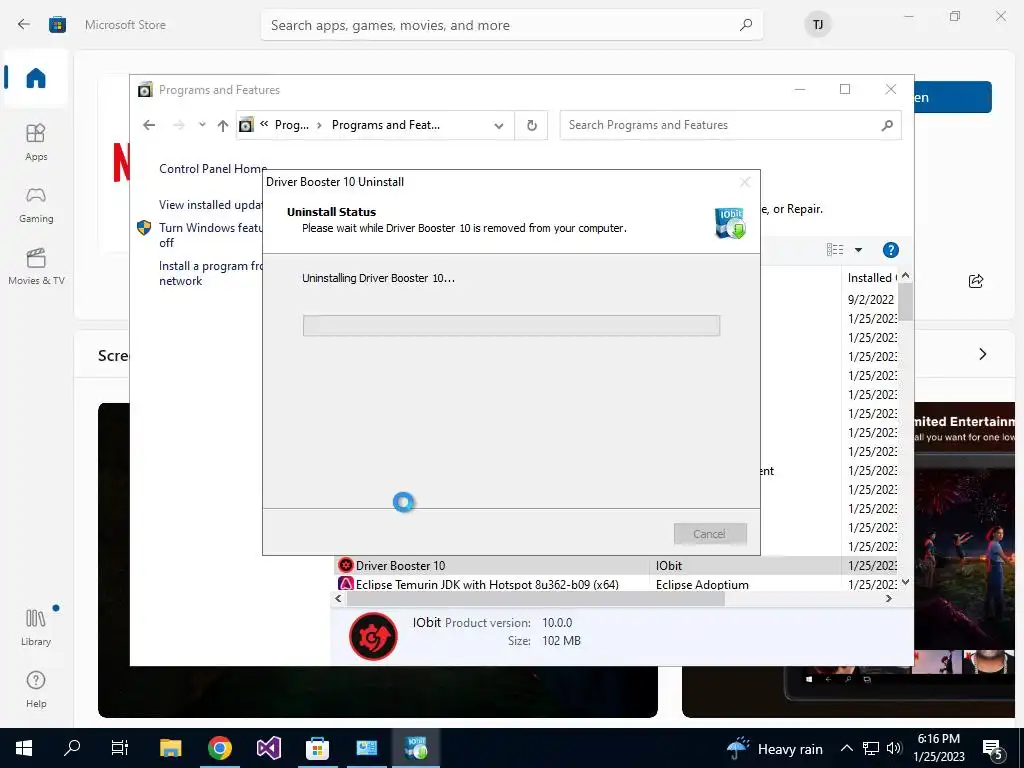Open network status tray icon
The width and height of the screenshot is (1024, 768).
pos(871,748)
